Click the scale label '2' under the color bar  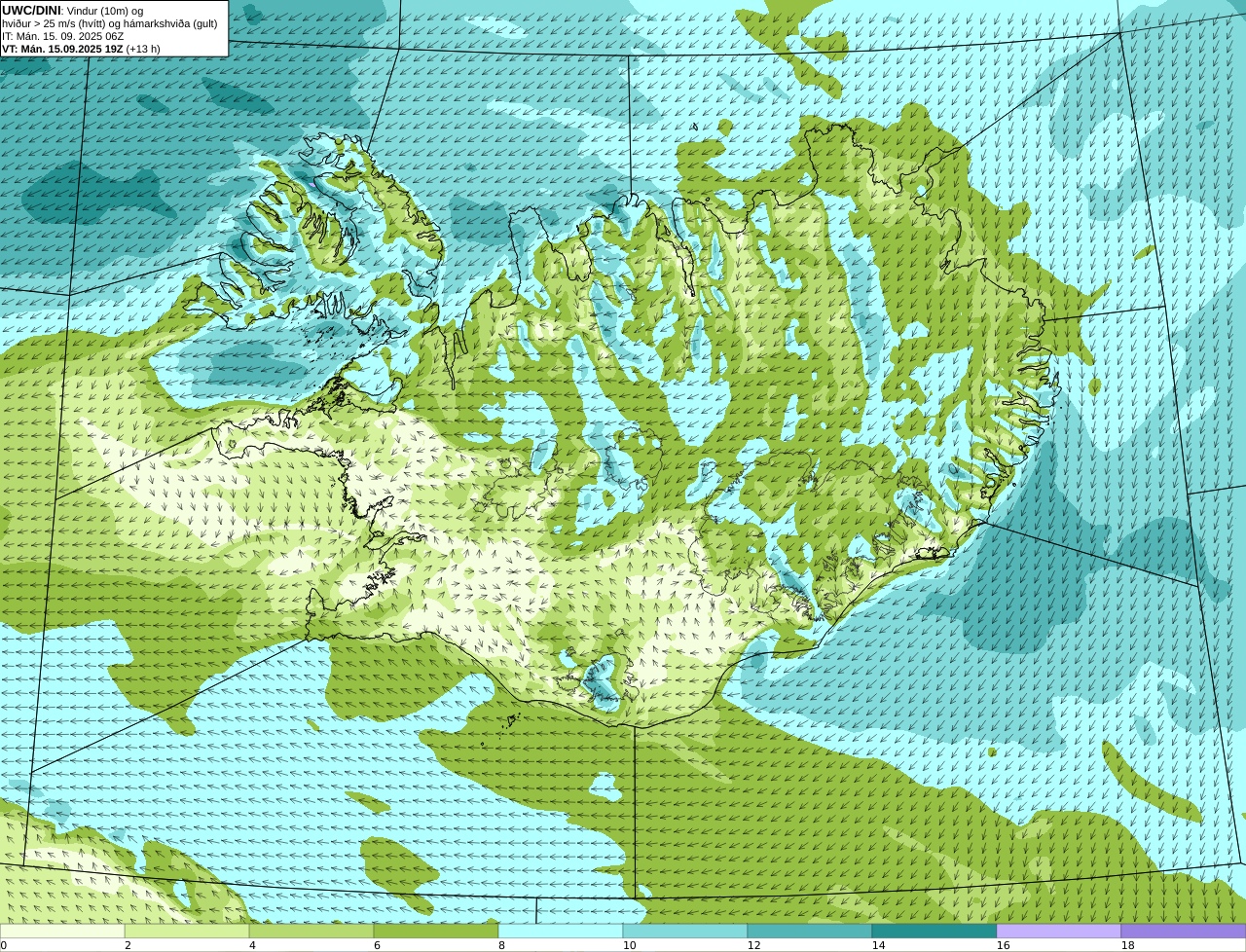pyautogui.click(x=128, y=945)
